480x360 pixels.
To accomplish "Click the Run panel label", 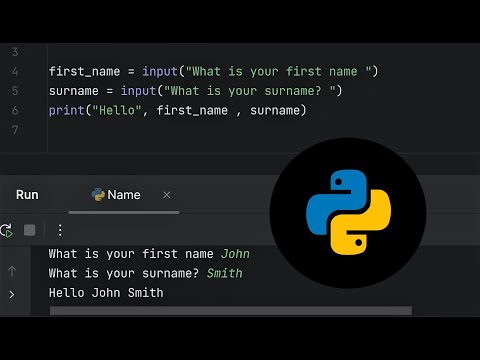I will click(27, 195).
